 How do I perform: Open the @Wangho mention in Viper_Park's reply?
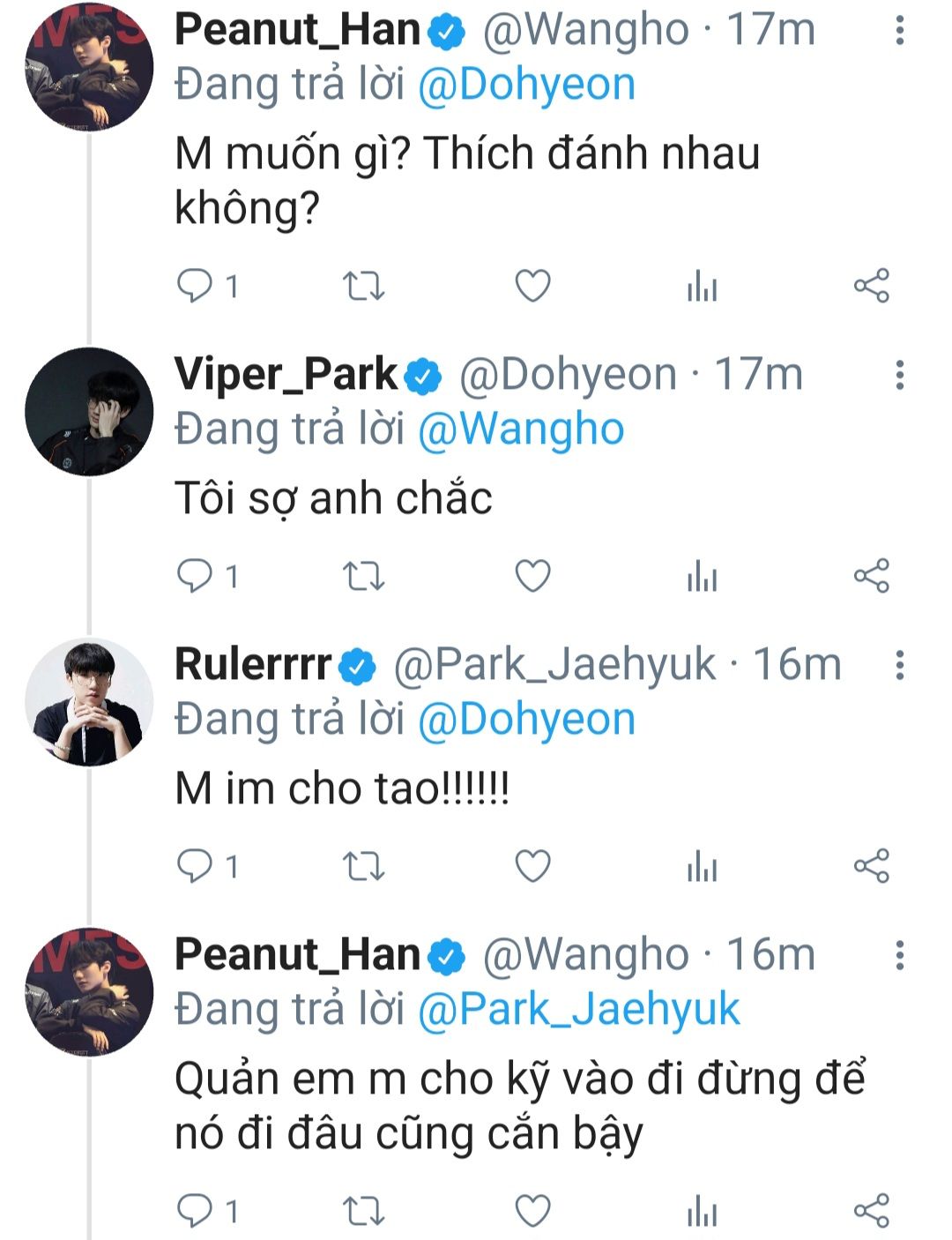[x=521, y=430]
